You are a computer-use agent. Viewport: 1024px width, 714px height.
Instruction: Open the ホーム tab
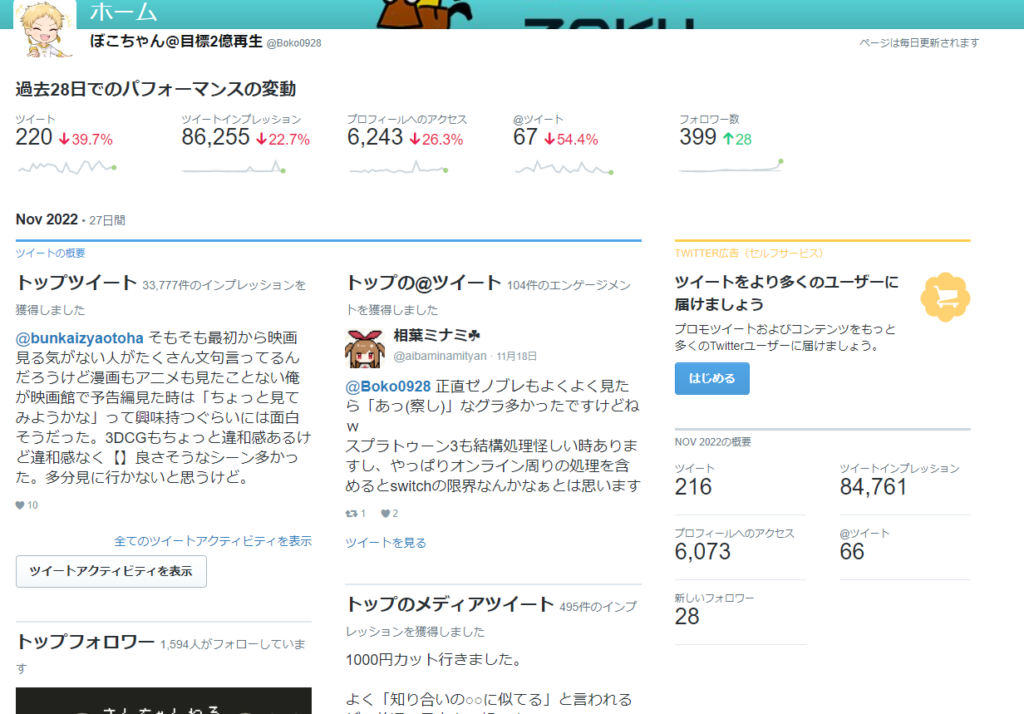point(123,12)
